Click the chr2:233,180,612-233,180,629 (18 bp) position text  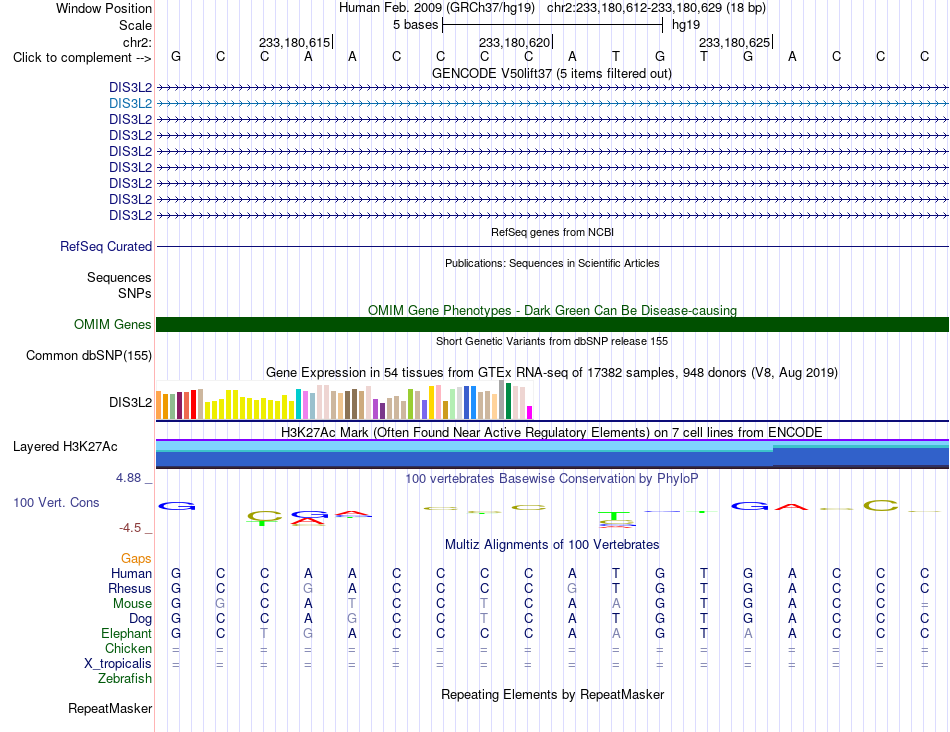656,8
